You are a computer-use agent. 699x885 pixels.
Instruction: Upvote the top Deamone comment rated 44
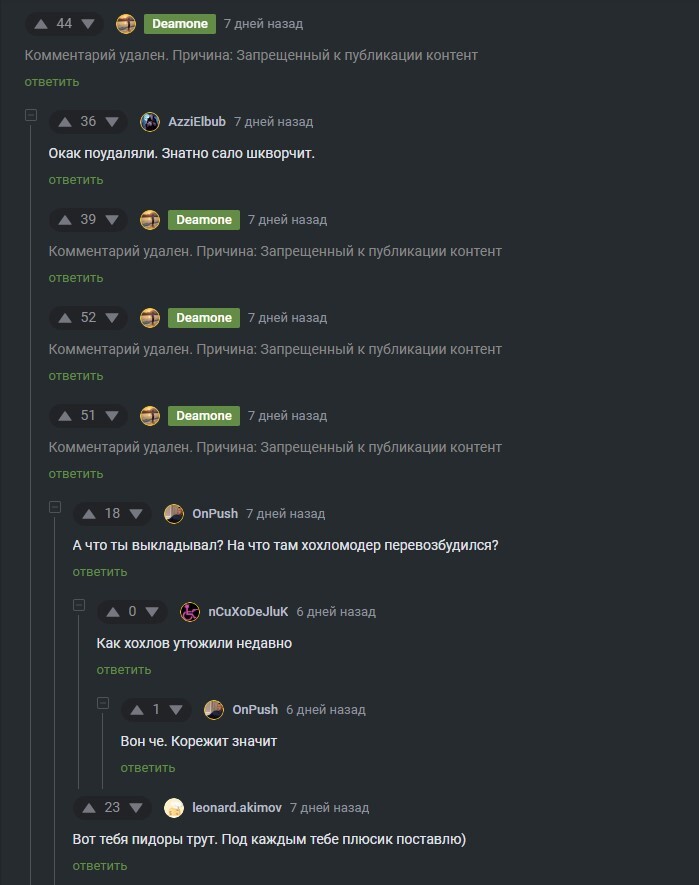[41, 24]
